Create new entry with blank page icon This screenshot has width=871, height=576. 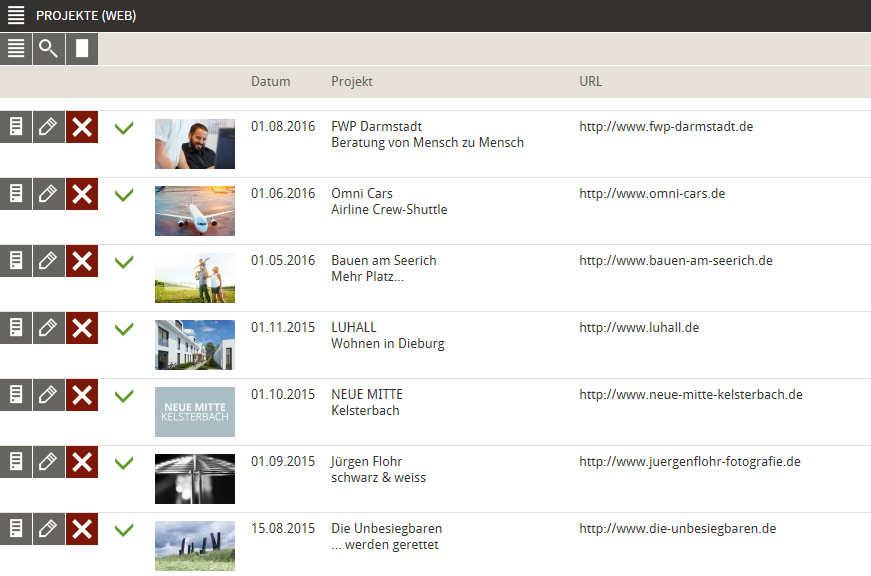pos(82,48)
